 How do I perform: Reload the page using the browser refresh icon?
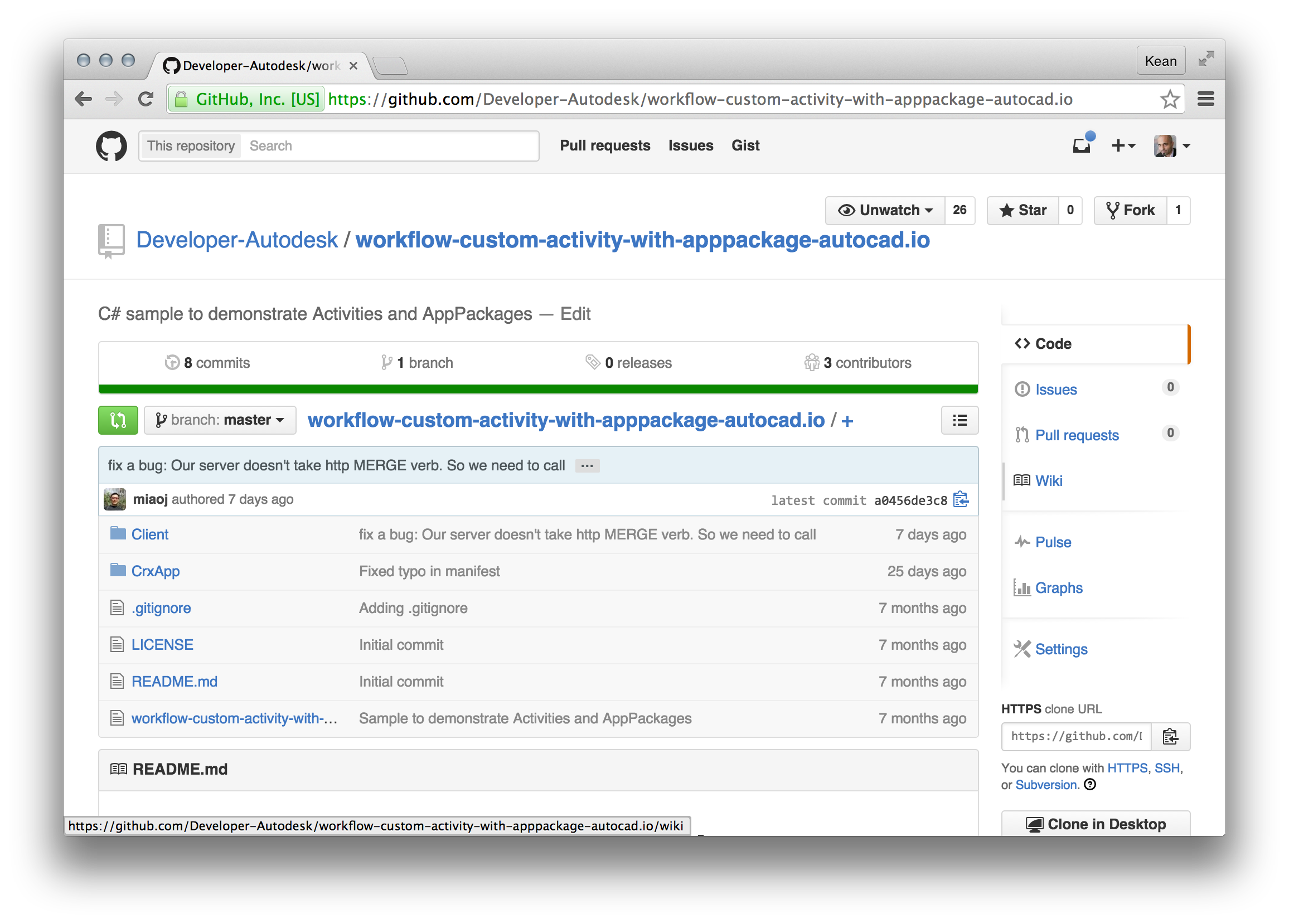pos(146,99)
